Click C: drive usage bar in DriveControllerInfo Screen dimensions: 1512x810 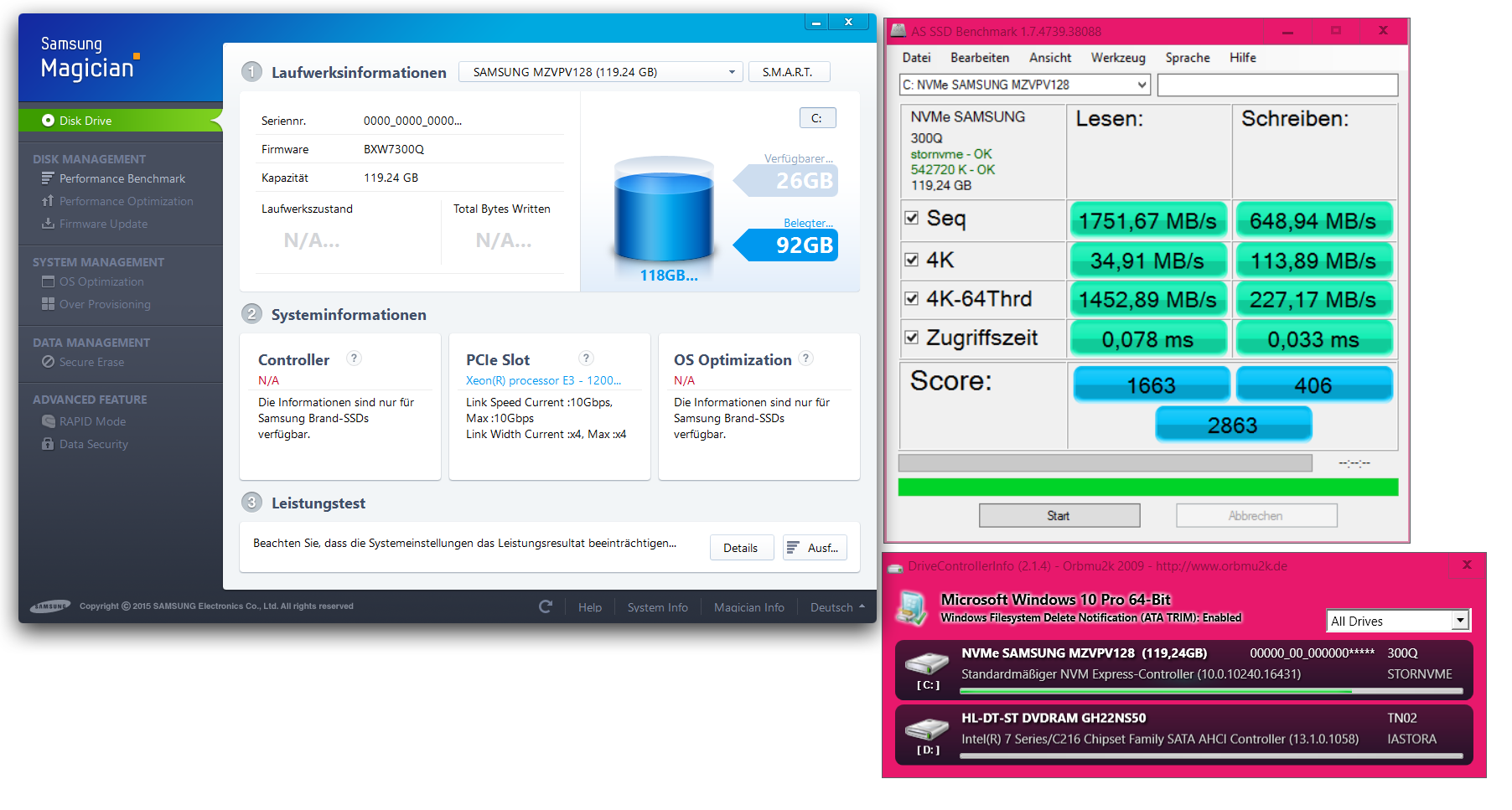pos(1211,692)
